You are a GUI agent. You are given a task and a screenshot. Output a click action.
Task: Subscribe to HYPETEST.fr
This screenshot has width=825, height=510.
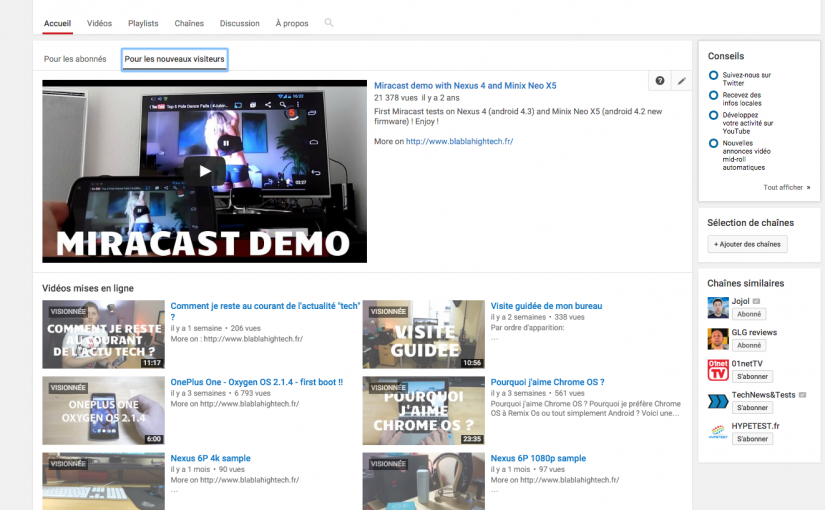(x=752, y=439)
